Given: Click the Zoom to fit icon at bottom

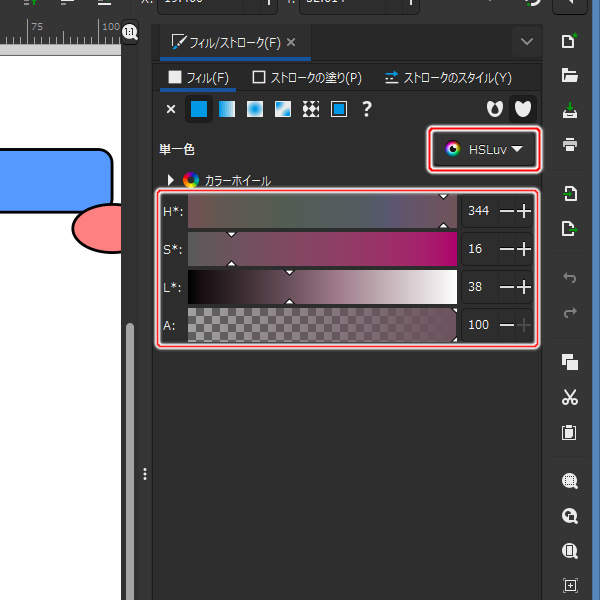Looking at the screenshot, I should pyautogui.click(x=569, y=585).
